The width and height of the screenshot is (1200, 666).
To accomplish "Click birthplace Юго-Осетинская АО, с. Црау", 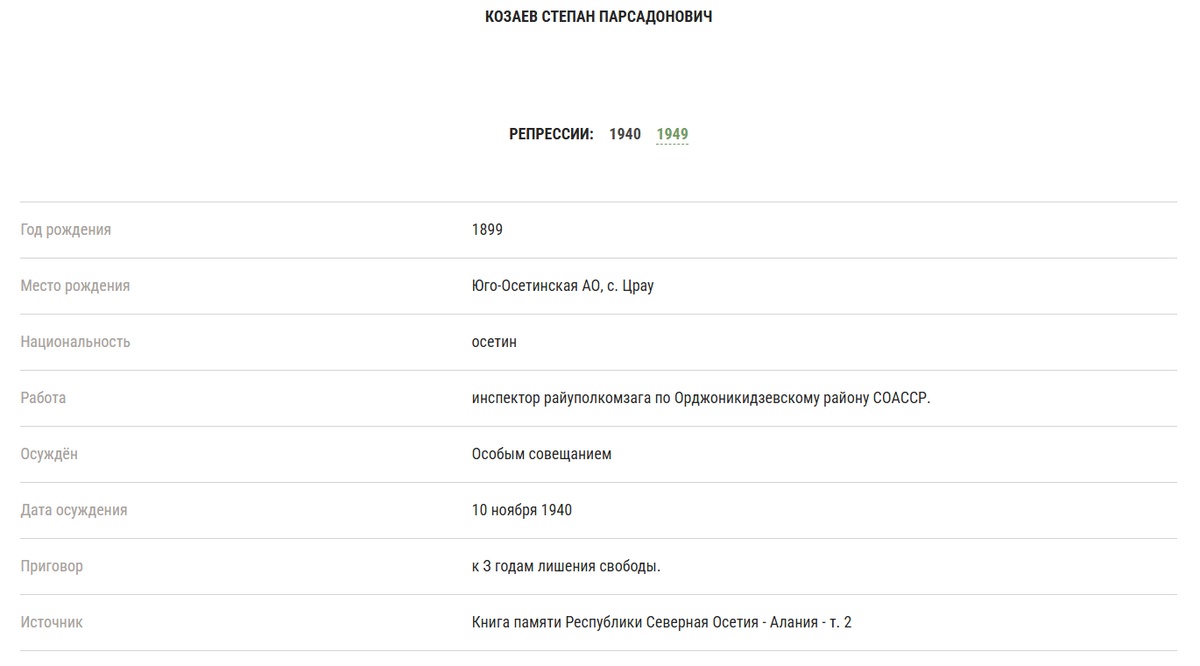I will (x=562, y=286).
